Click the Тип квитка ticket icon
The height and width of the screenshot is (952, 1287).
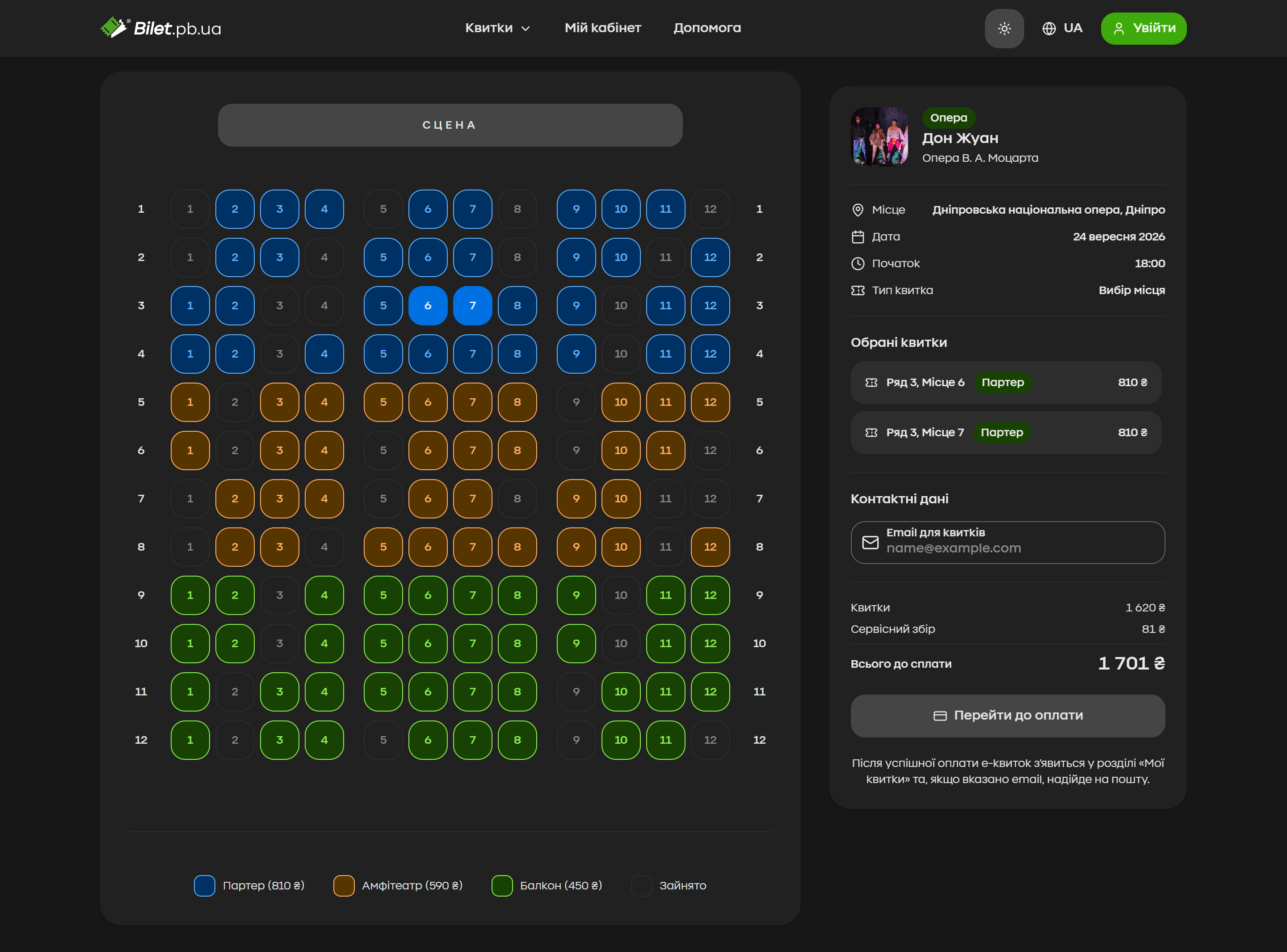[858, 291]
